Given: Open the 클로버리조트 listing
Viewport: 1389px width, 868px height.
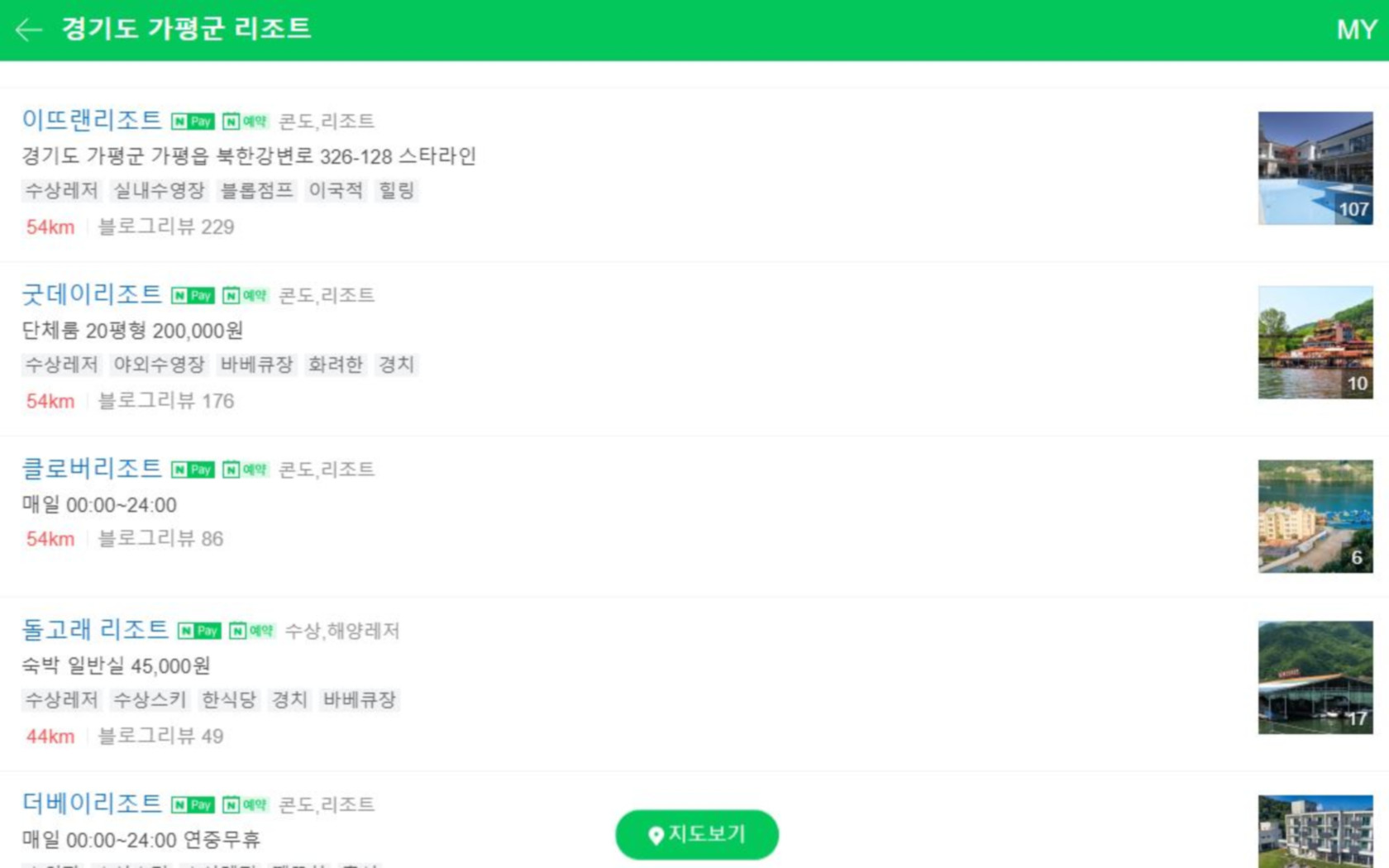Looking at the screenshot, I should 92,468.
